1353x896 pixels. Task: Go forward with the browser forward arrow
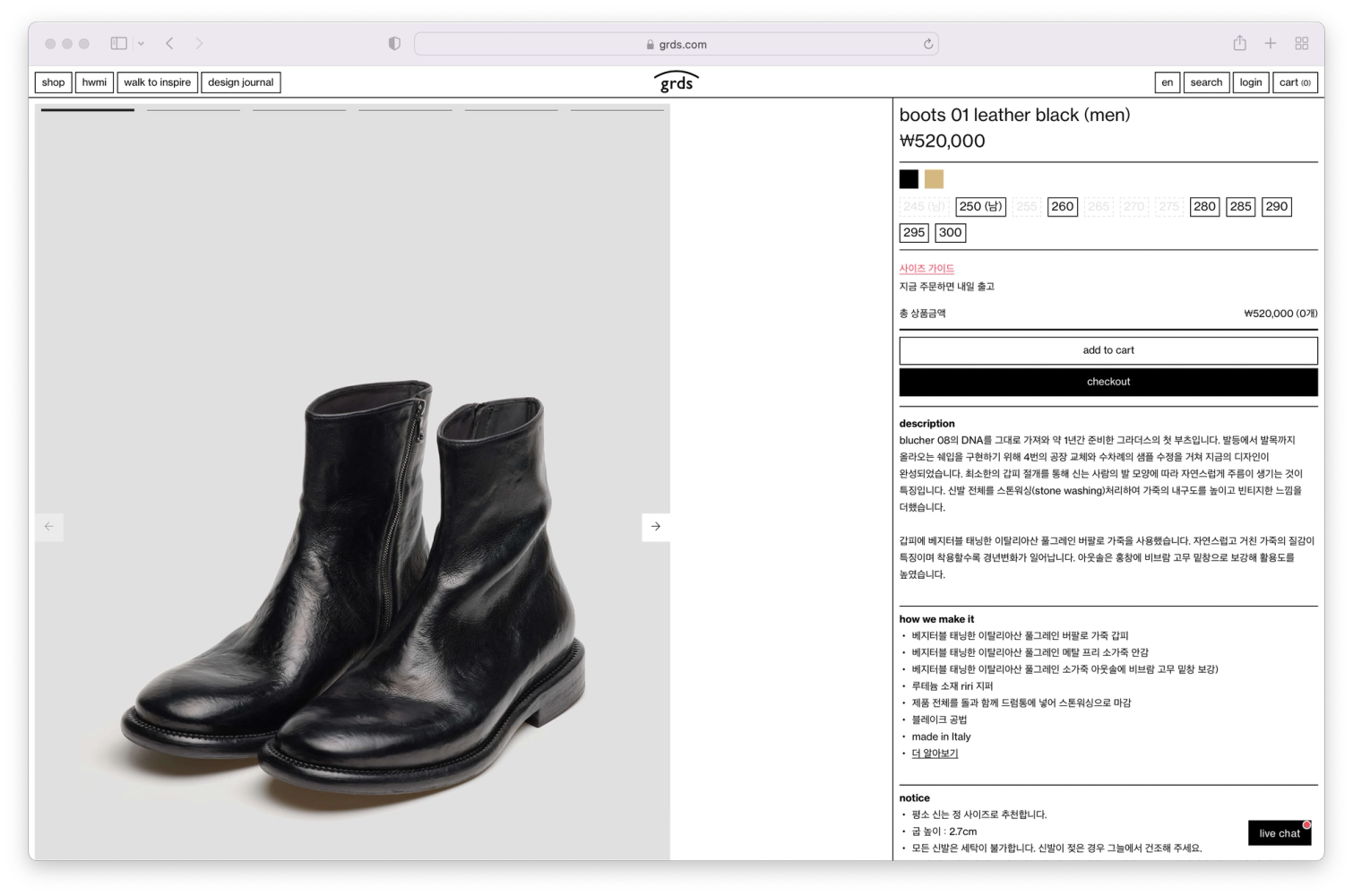199,43
